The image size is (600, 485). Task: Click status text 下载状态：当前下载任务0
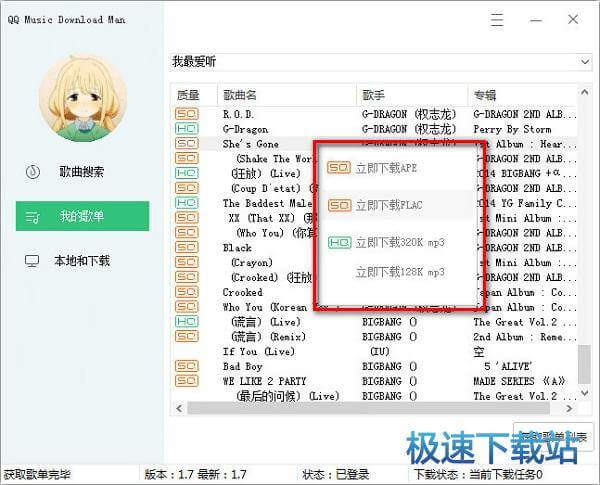(478, 475)
